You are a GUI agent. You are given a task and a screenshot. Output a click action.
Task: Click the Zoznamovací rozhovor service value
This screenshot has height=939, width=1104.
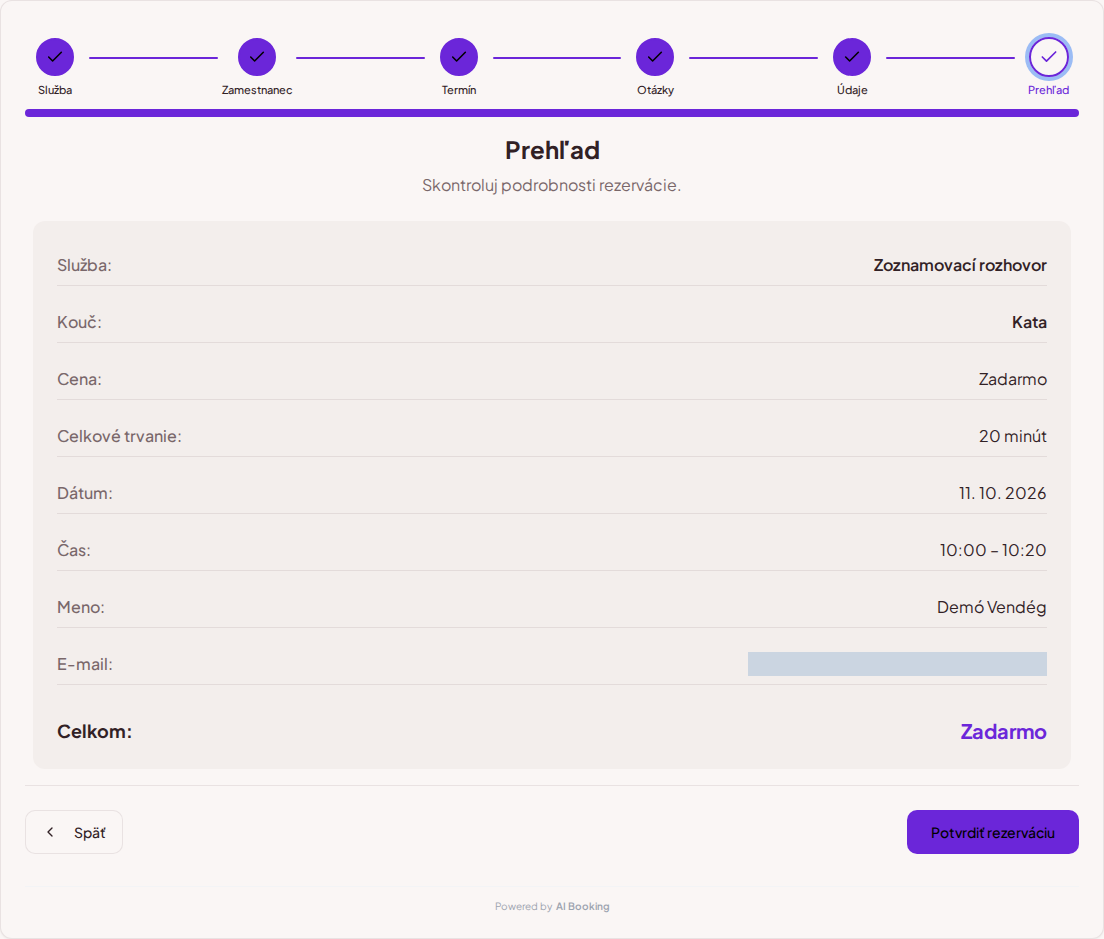(x=960, y=265)
